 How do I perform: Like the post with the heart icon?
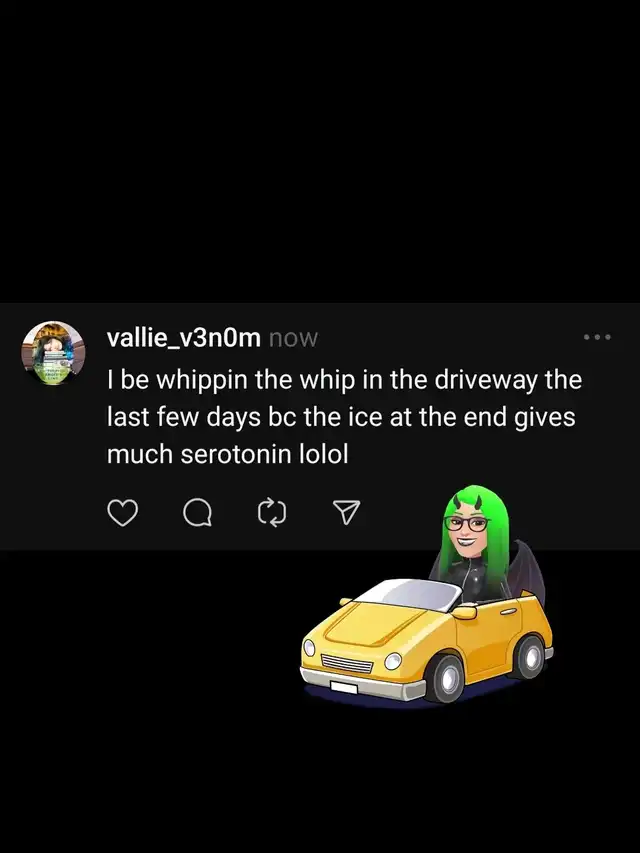pos(122,513)
